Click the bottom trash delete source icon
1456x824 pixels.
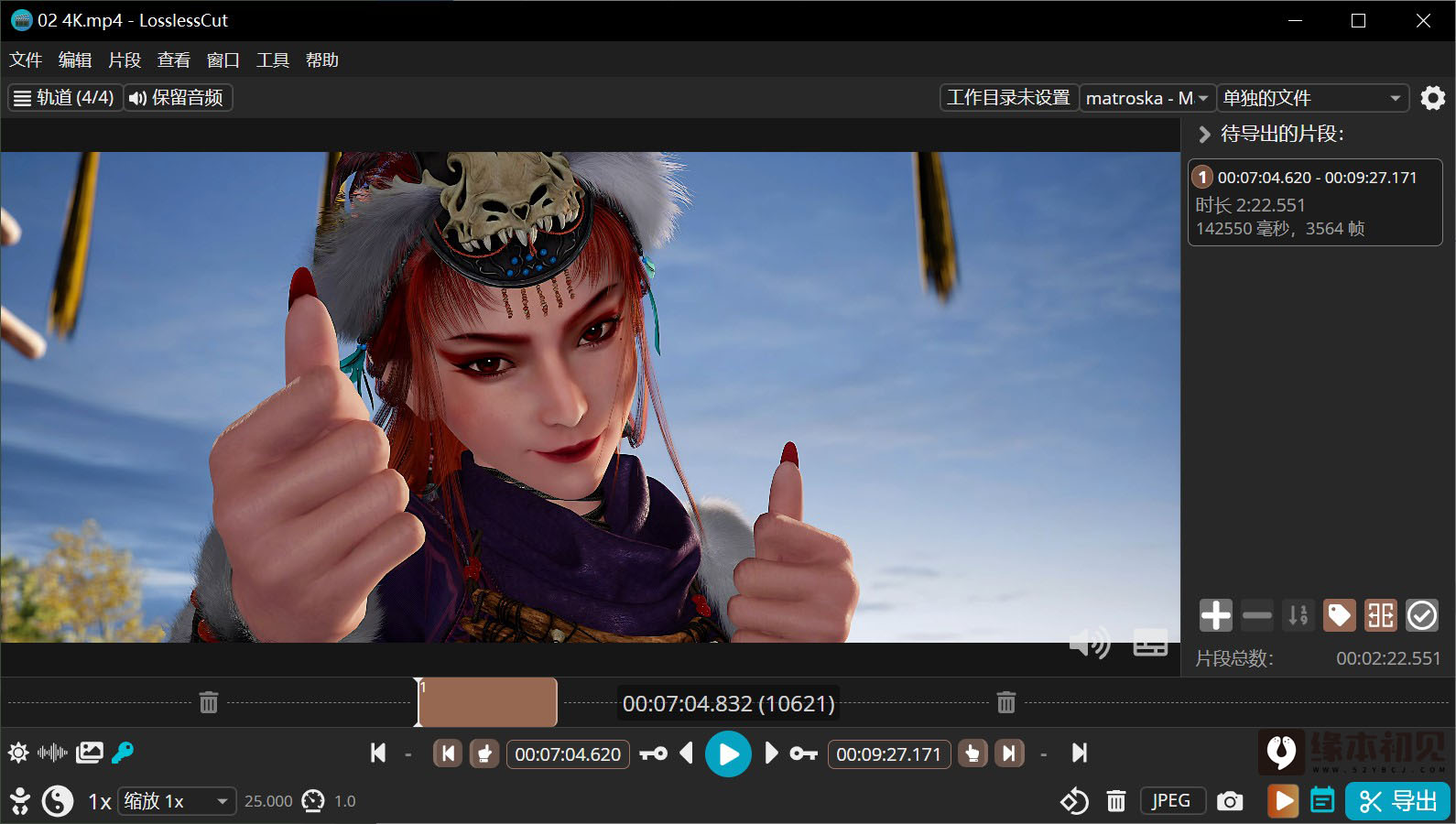click(x=1115, y=801)
